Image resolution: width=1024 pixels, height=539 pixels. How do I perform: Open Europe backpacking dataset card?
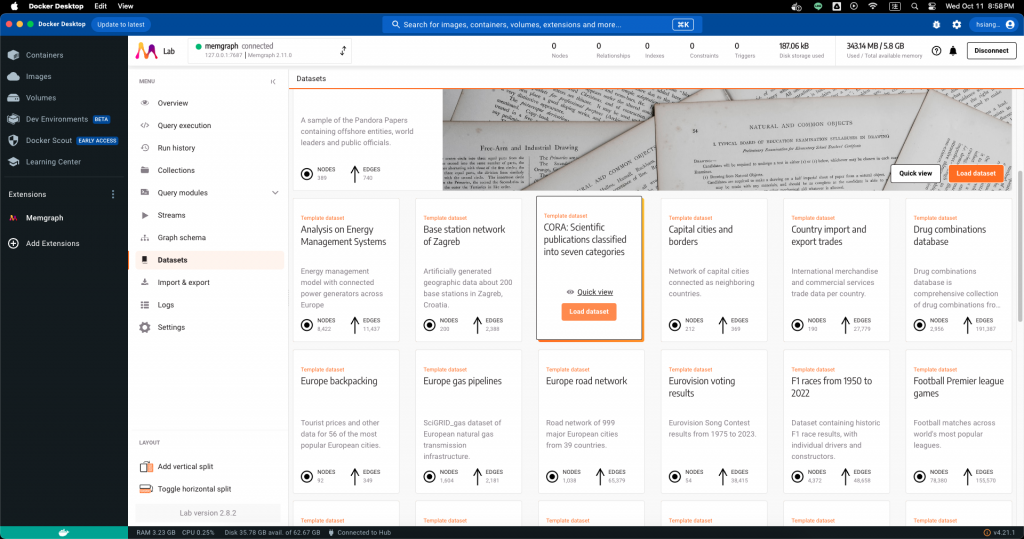(x=346, y=421)
